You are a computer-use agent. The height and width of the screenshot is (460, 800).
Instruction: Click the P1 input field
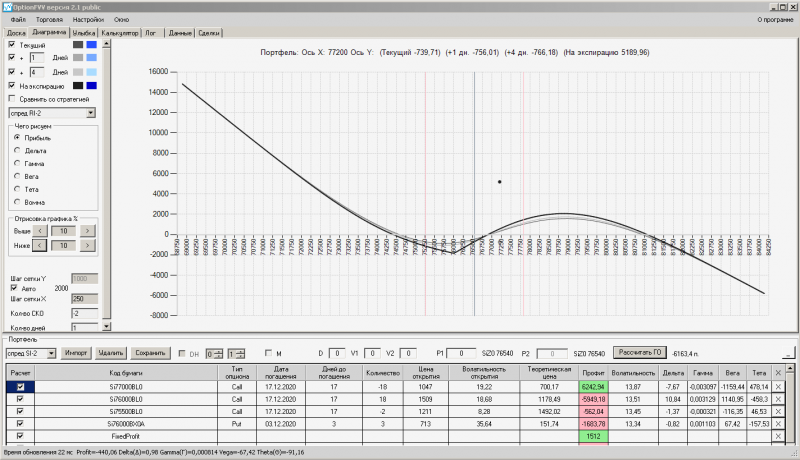(x=461, y=353)
